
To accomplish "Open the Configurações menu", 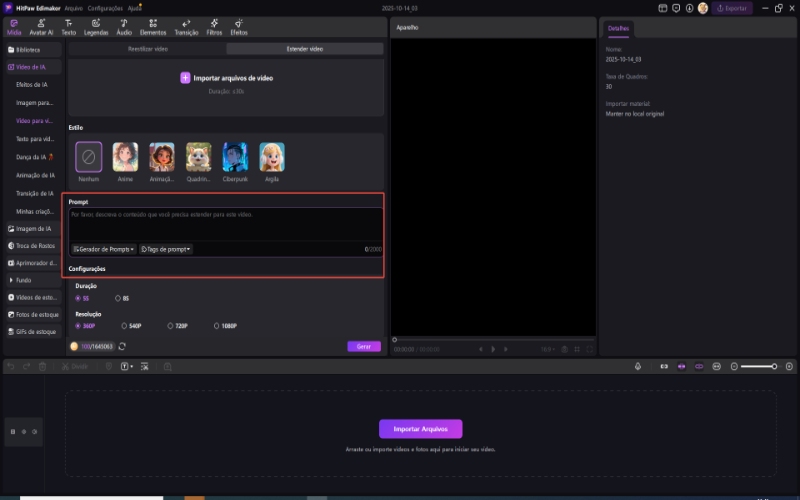I will tap(105, 8).
